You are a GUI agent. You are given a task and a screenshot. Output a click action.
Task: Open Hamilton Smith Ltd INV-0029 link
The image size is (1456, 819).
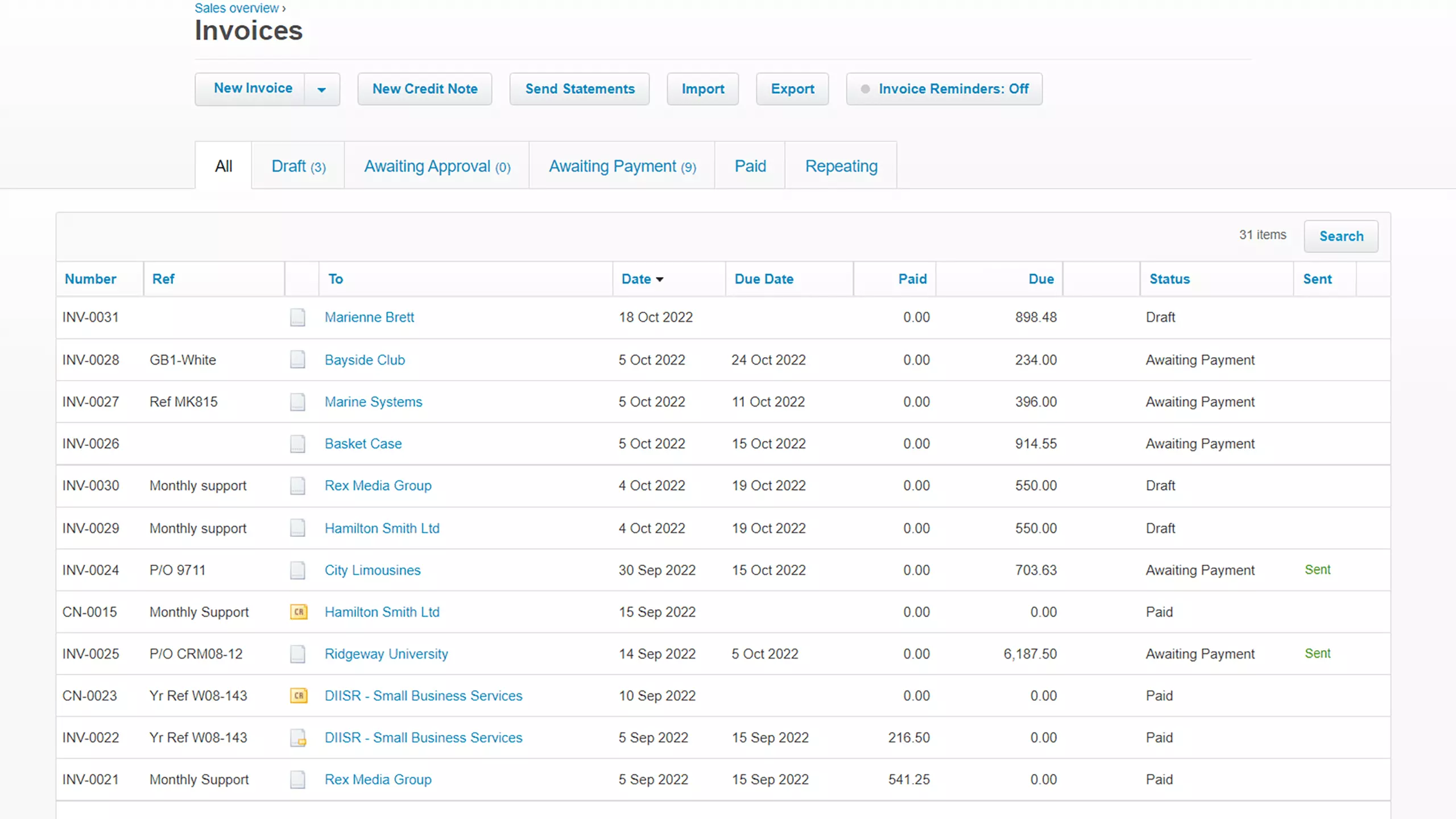[x=382, y=528]
